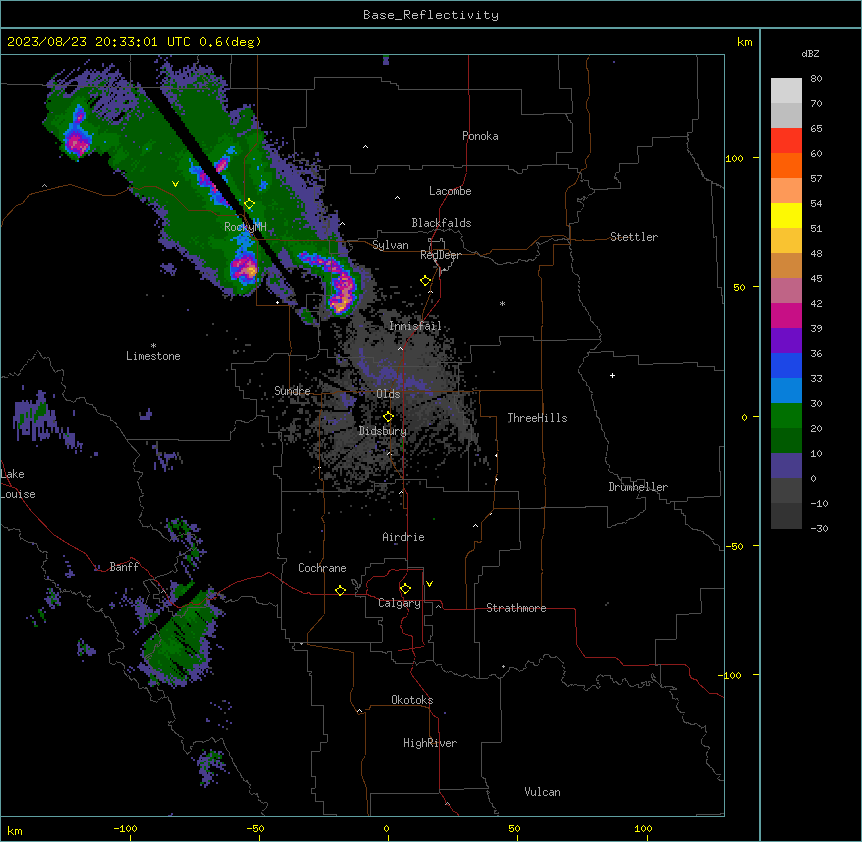Click the 36 dBZ blue legend swatch
862x842 pixels.
[x=786, y=365]
